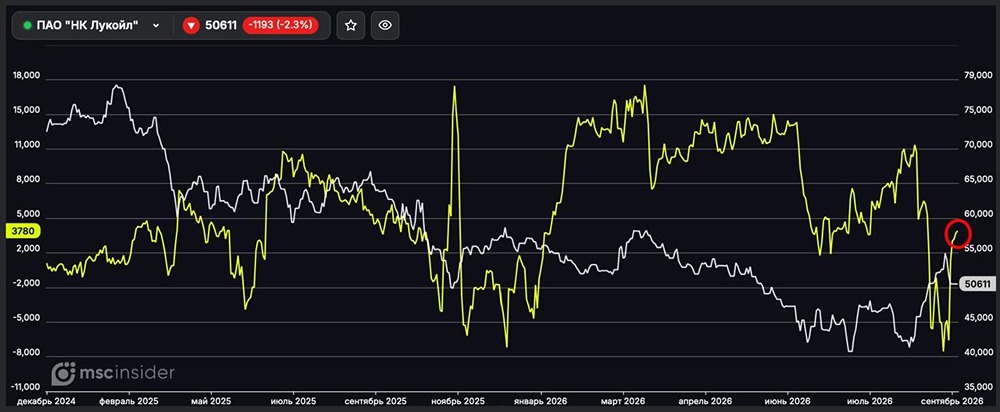1000x412 pixels.
Task: Click the 15,000 left axis value
Action: click(27, 110)
